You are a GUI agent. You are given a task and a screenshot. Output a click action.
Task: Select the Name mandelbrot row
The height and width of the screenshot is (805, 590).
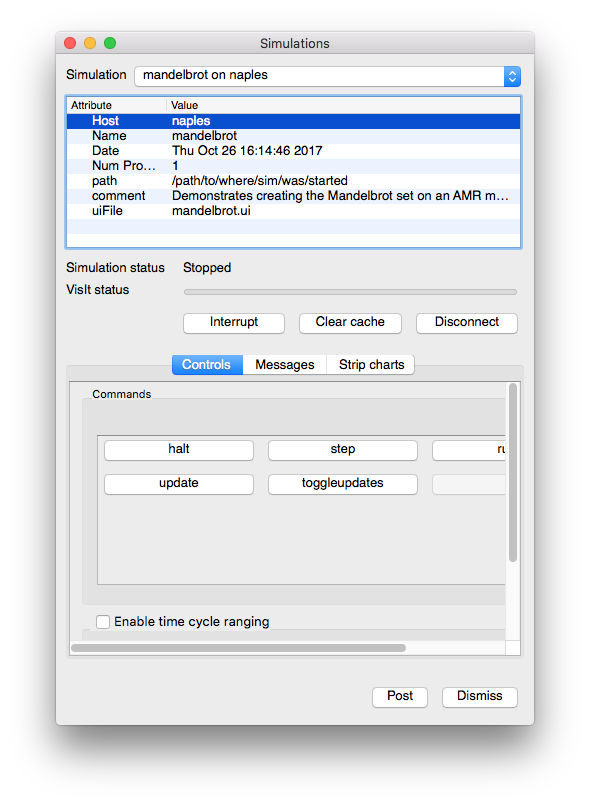click(293, 136)
